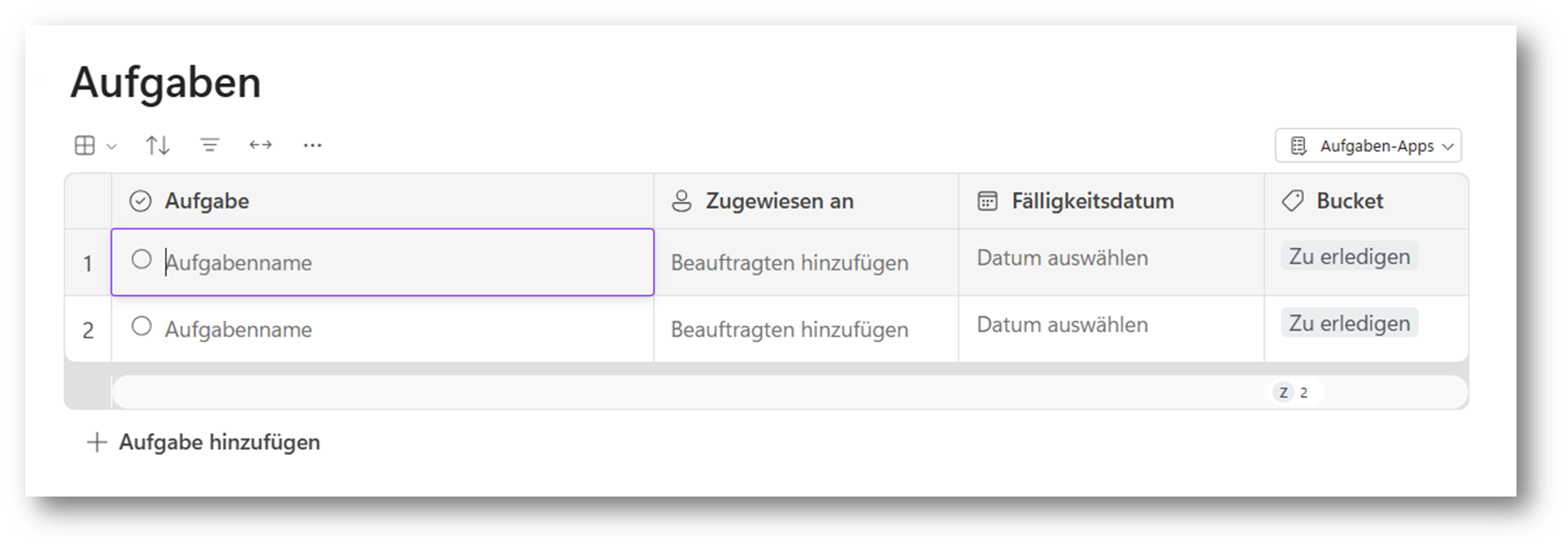Select the Fälligkeitsdatum column header
This screenshot has height=548, width=1568.
point(1093,200)
